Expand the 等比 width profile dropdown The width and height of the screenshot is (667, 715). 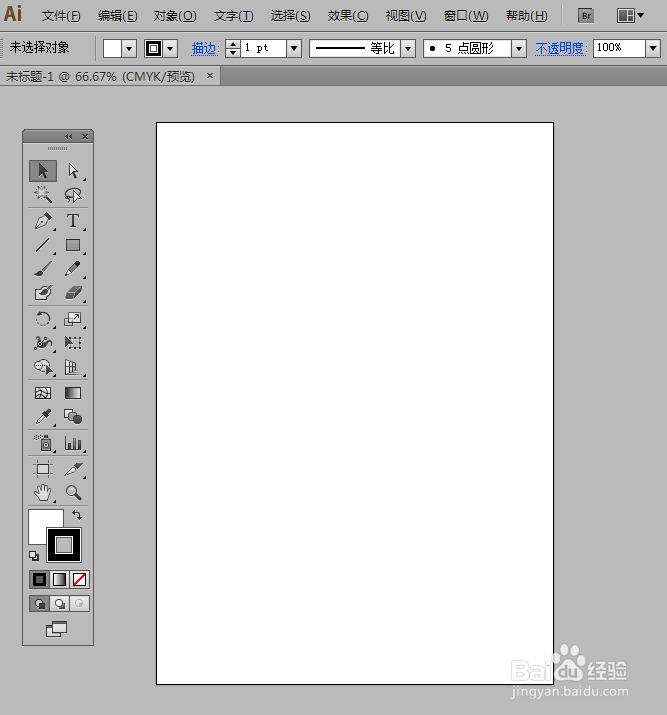pyautogui.click(x=408, y=48)
